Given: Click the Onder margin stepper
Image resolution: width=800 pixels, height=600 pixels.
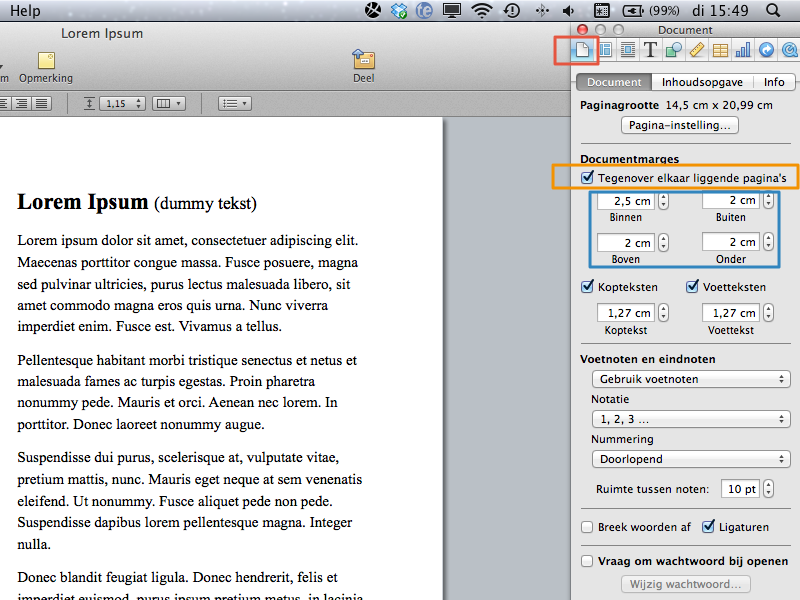Looking at the screenshot, I should point(768,242).
